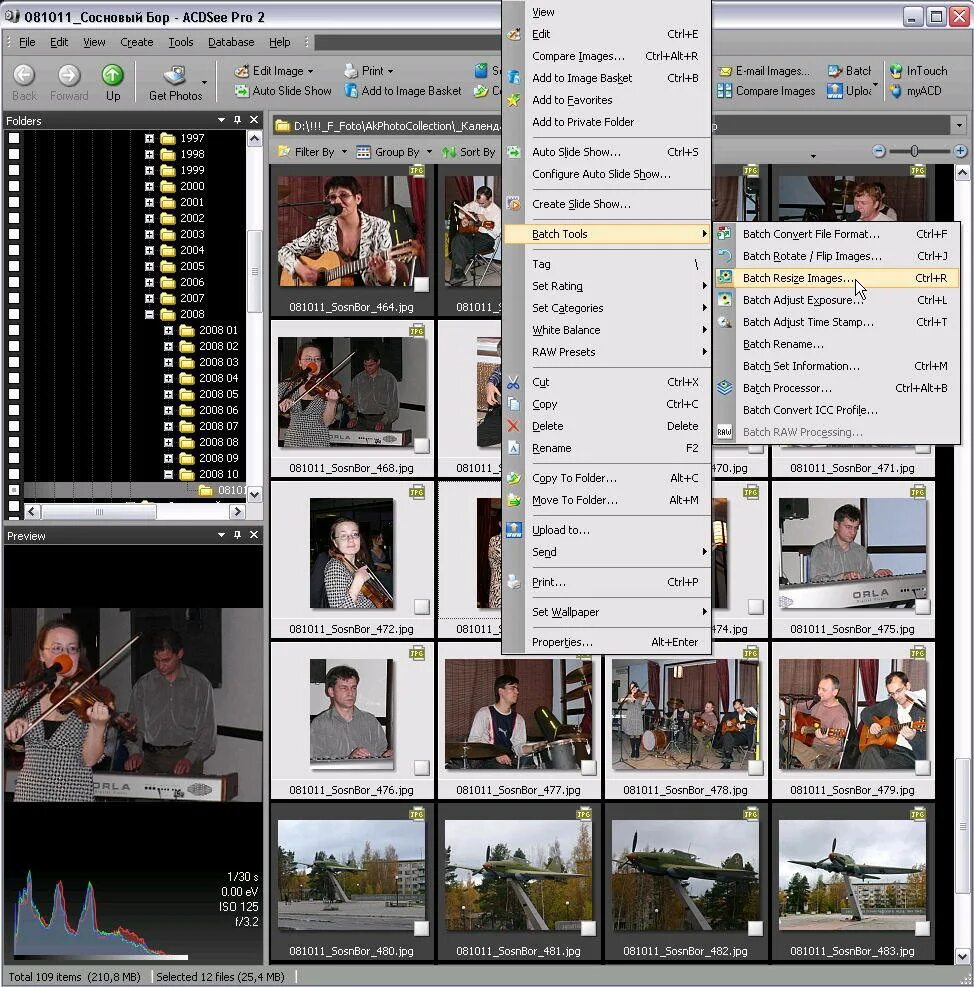Click the green Up folder icon
Viewport: 974px width, 987px height.
(x=113, y=76)
